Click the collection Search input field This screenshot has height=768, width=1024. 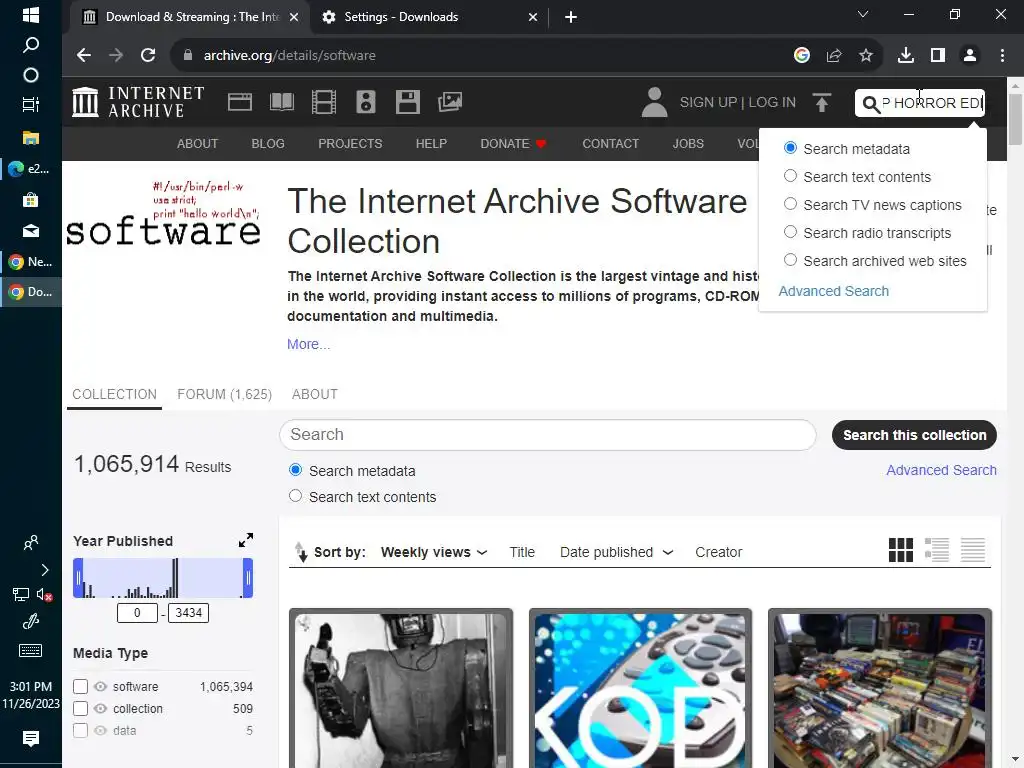tap(547, 435)
